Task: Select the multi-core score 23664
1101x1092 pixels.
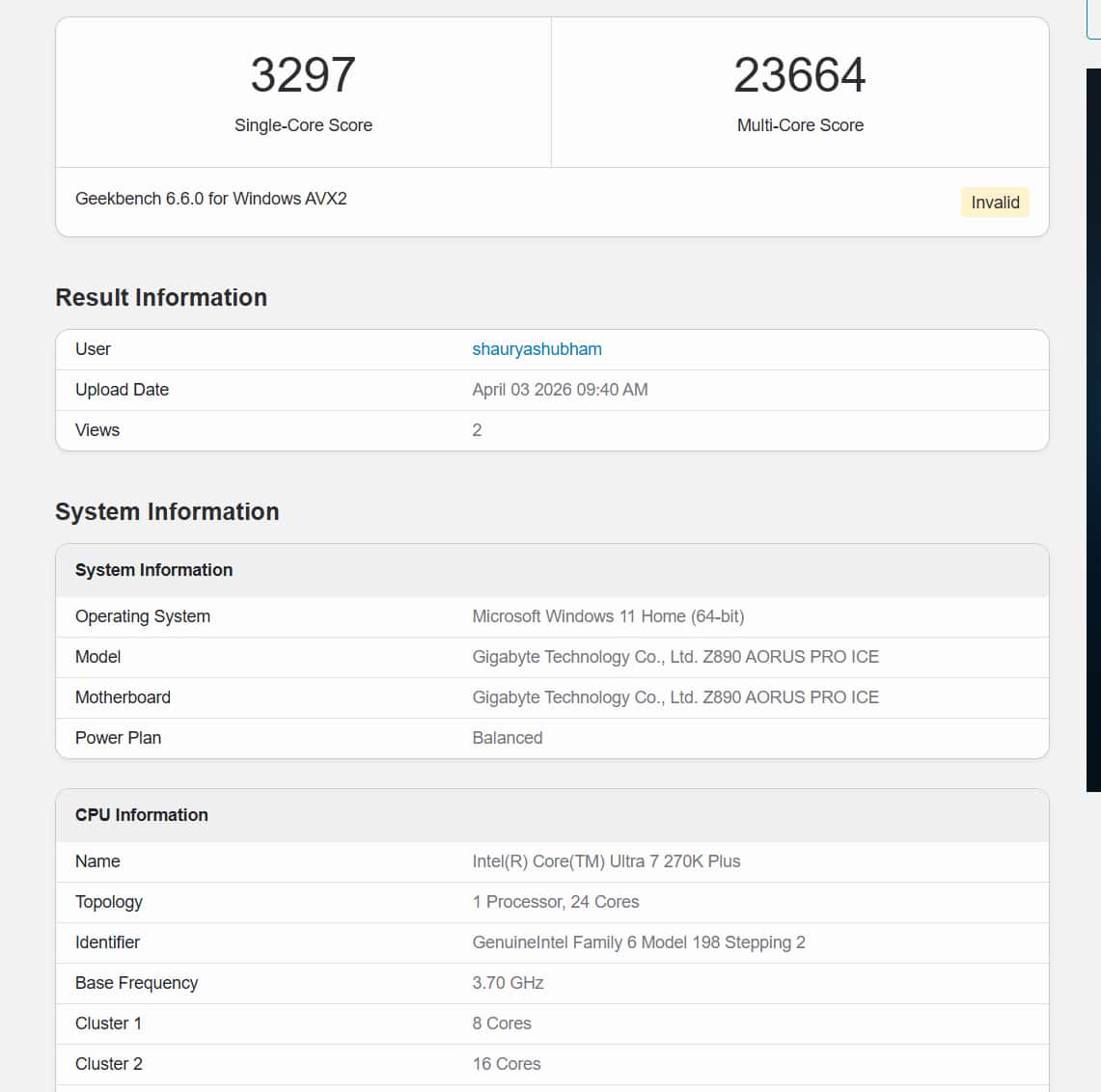Action: (800, 74)
